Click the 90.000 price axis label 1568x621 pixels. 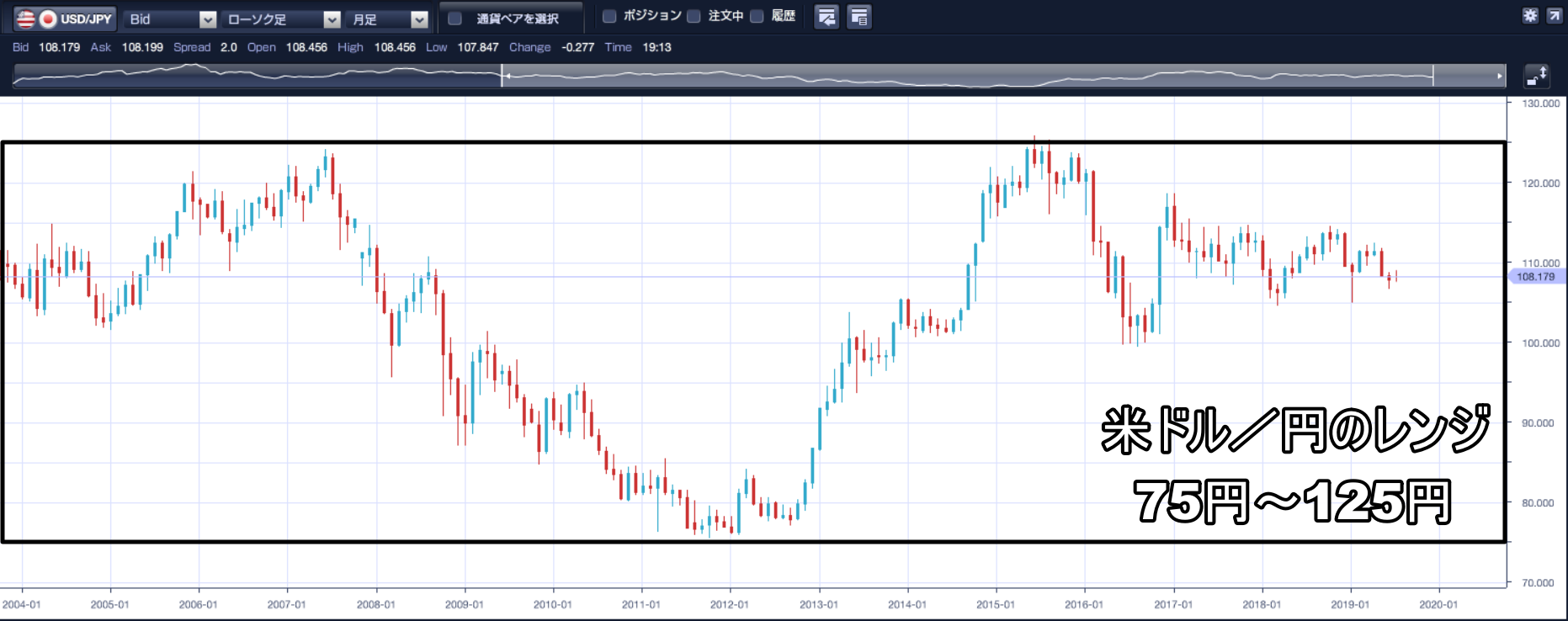(1538, 423)
